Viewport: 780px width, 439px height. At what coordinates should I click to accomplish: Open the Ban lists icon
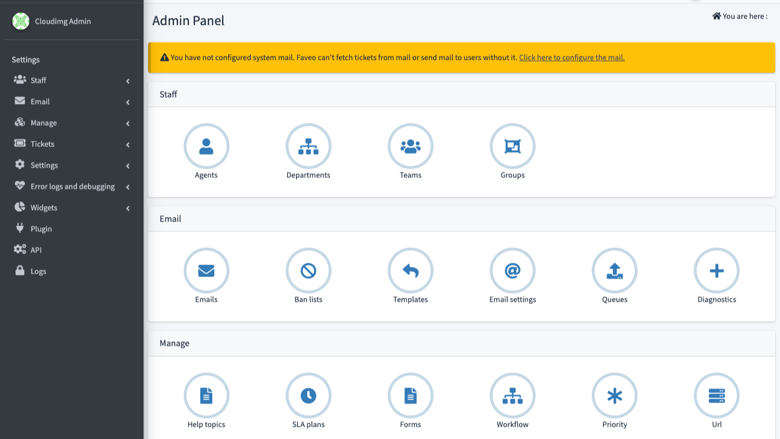308,270
